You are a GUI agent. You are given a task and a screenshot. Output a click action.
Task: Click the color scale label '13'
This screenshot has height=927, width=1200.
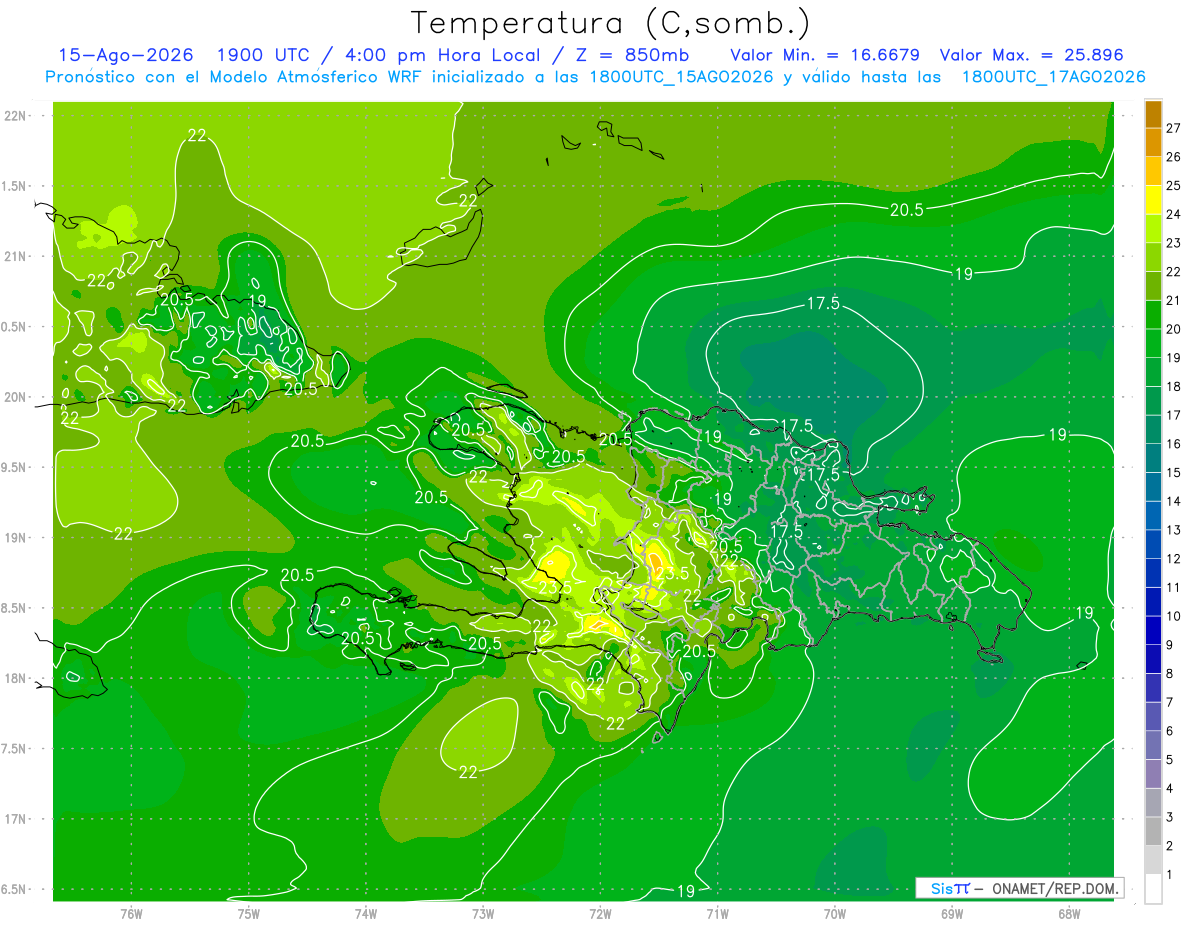pyautogui.click(x=1174, y=529)
